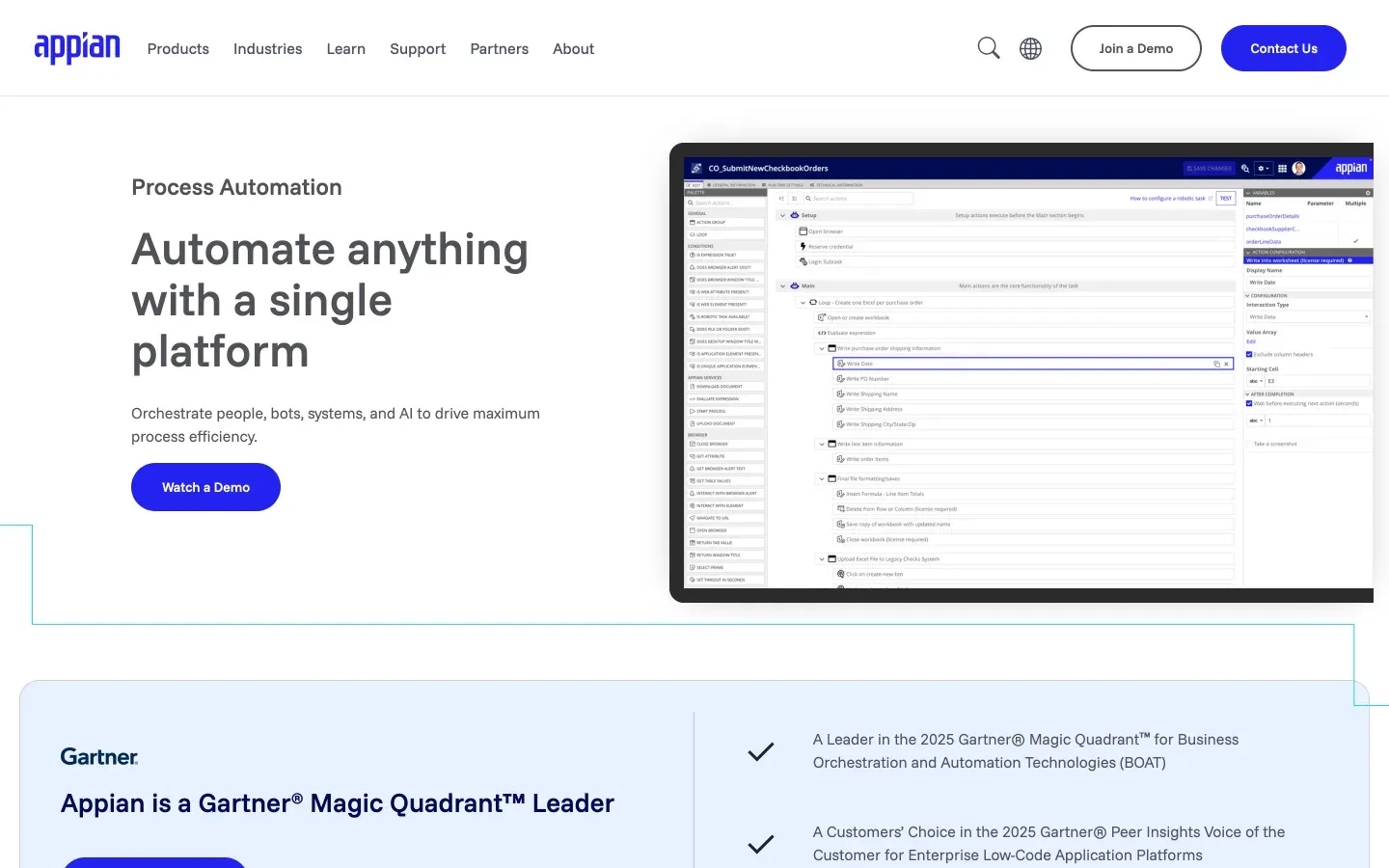
Task: Collapse the Final file formatting/saves group
Action: point(822,478)
